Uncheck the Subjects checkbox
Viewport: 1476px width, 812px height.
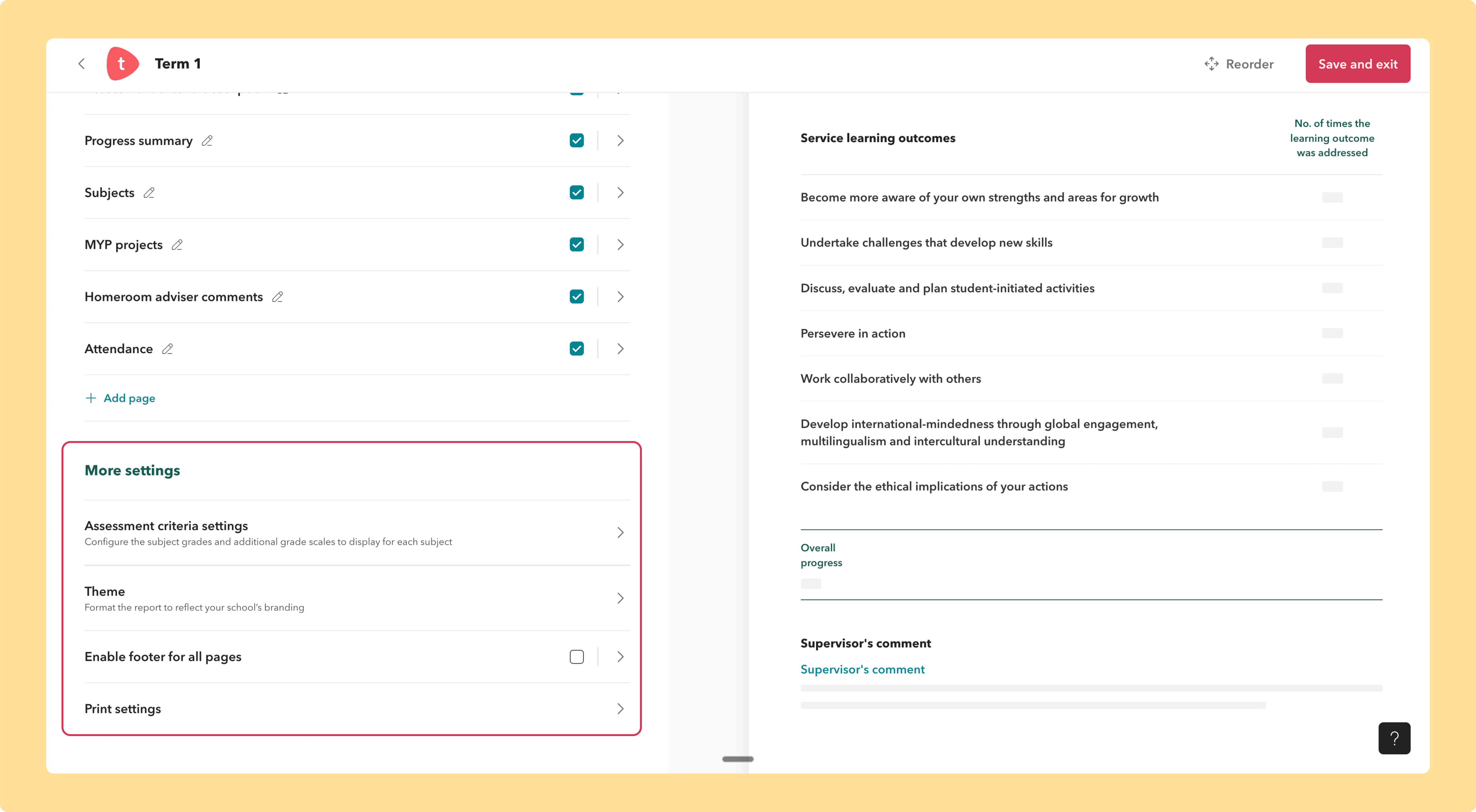tap(576, 192)
